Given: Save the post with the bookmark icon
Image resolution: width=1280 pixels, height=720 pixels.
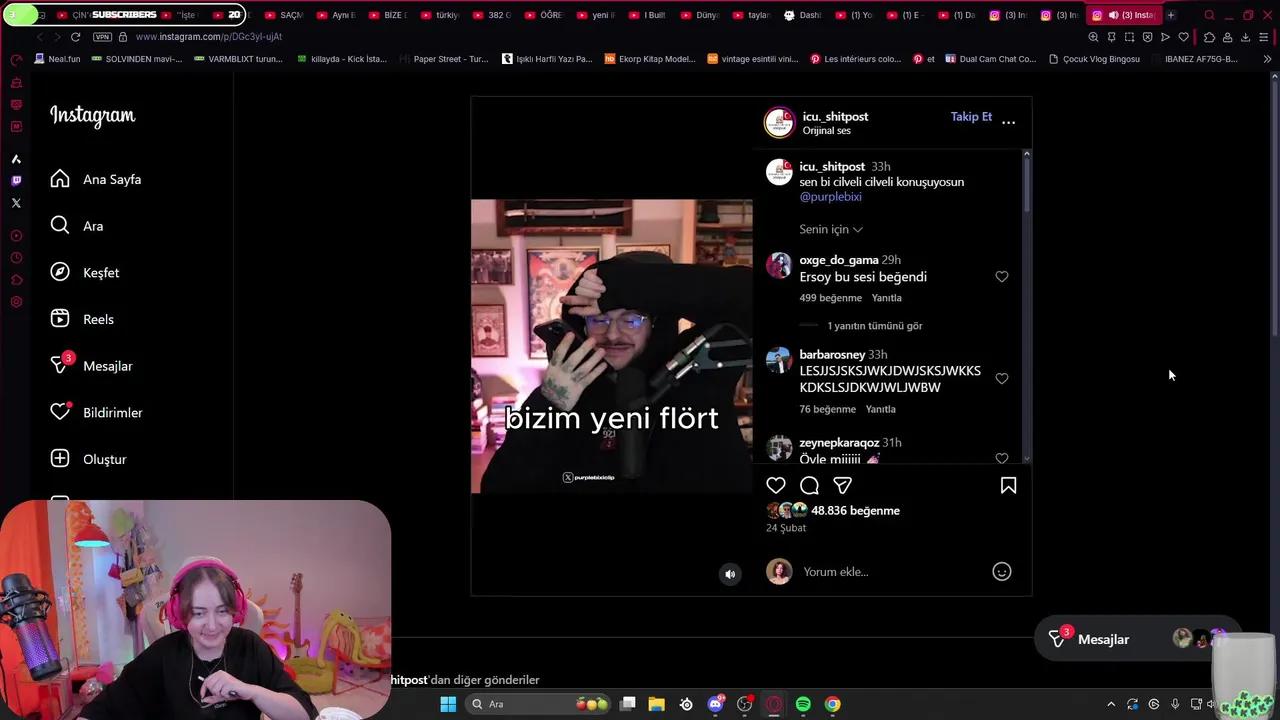Looking at the screenshot, I should 1008,485.
